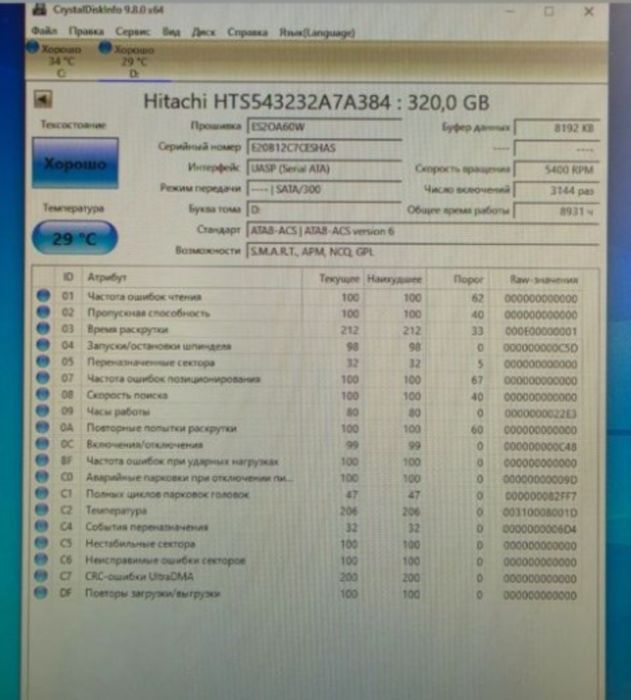Click the previous disk arrow button

43,99
